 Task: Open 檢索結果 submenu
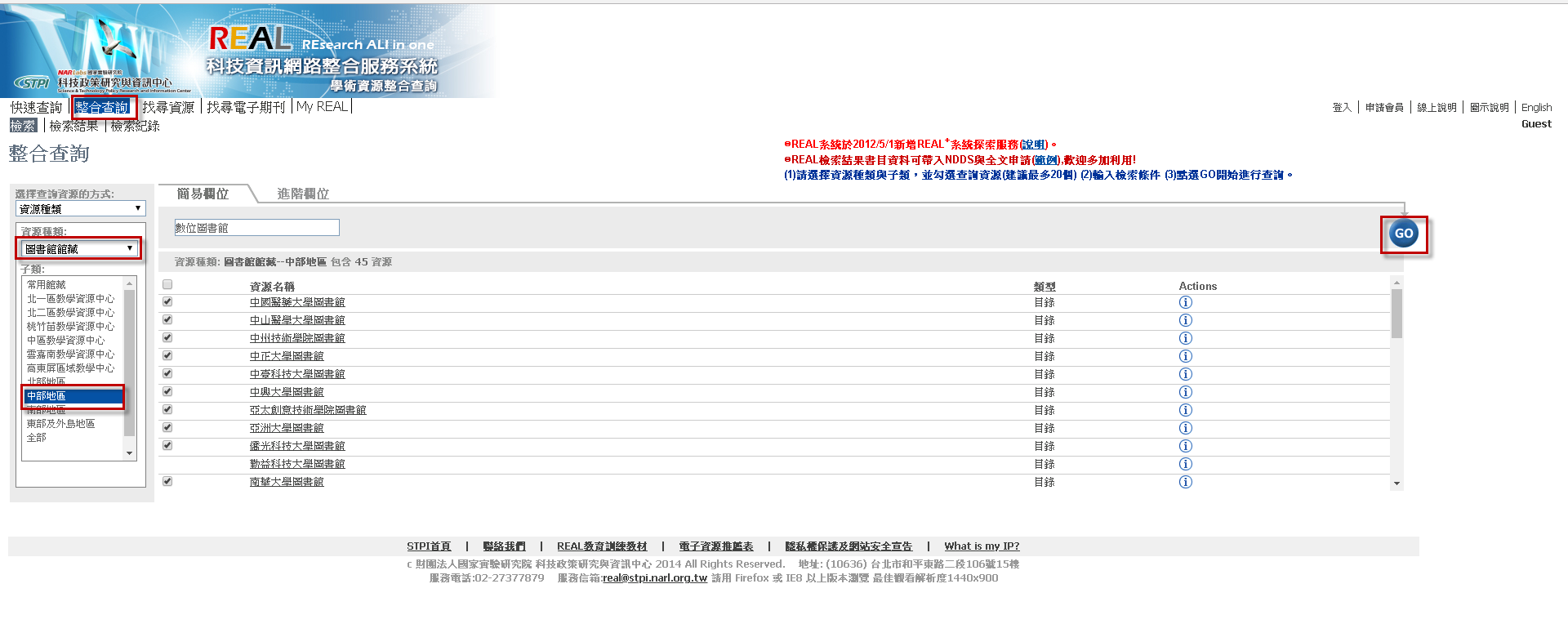click(x=73, y=126)
